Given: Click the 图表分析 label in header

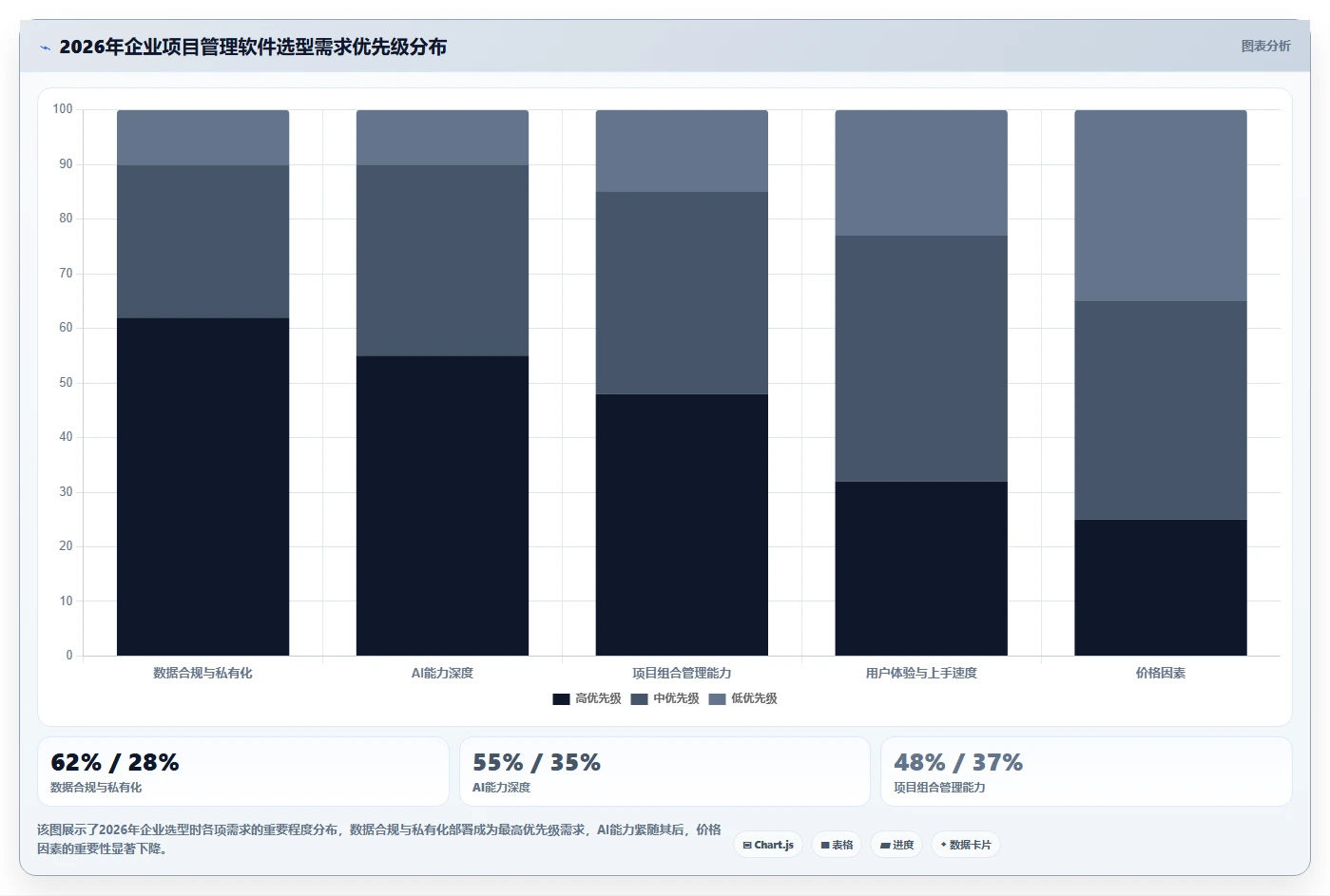Looking at the screenshot, I should 1265,46.
